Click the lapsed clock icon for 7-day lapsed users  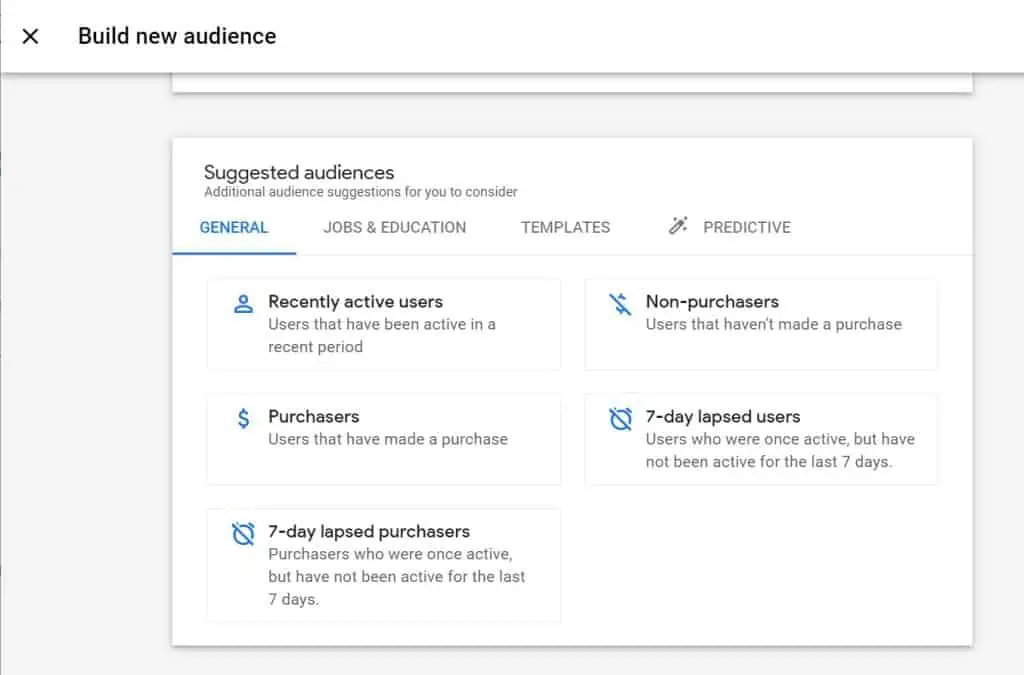[x=621, y=418]
